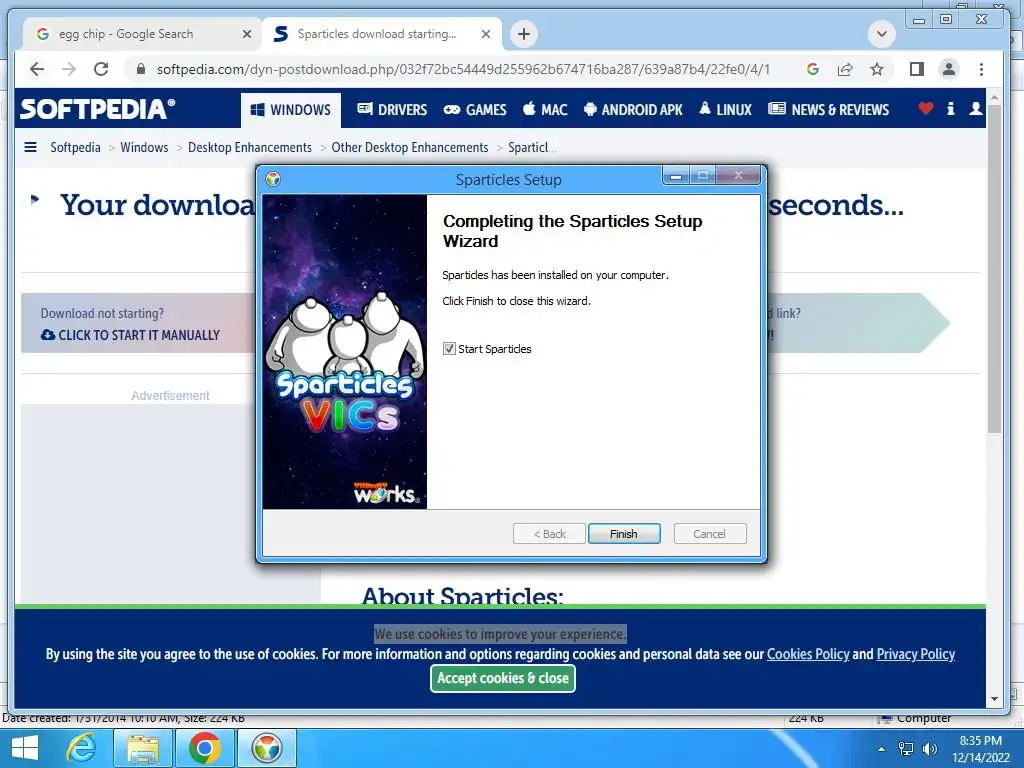Open News & Reviews section
The height and width of the screenshot is (768, 1024).
point(828,110)
